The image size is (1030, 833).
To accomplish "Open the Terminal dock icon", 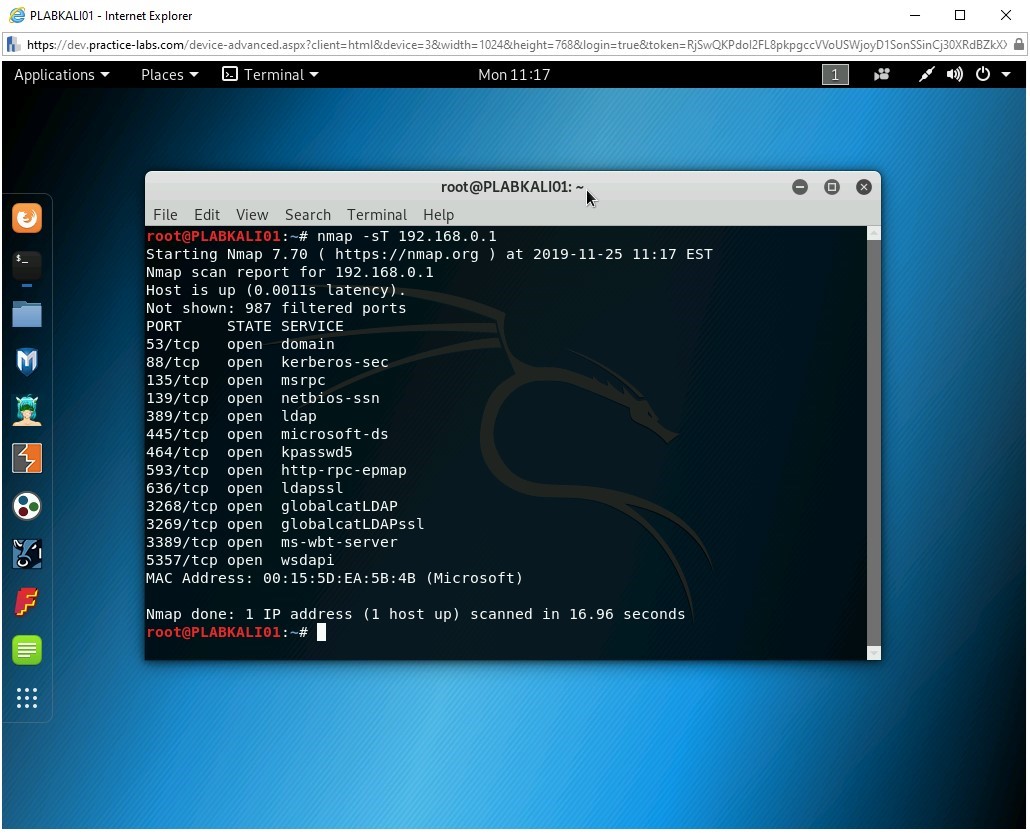I will pos(27,265).
